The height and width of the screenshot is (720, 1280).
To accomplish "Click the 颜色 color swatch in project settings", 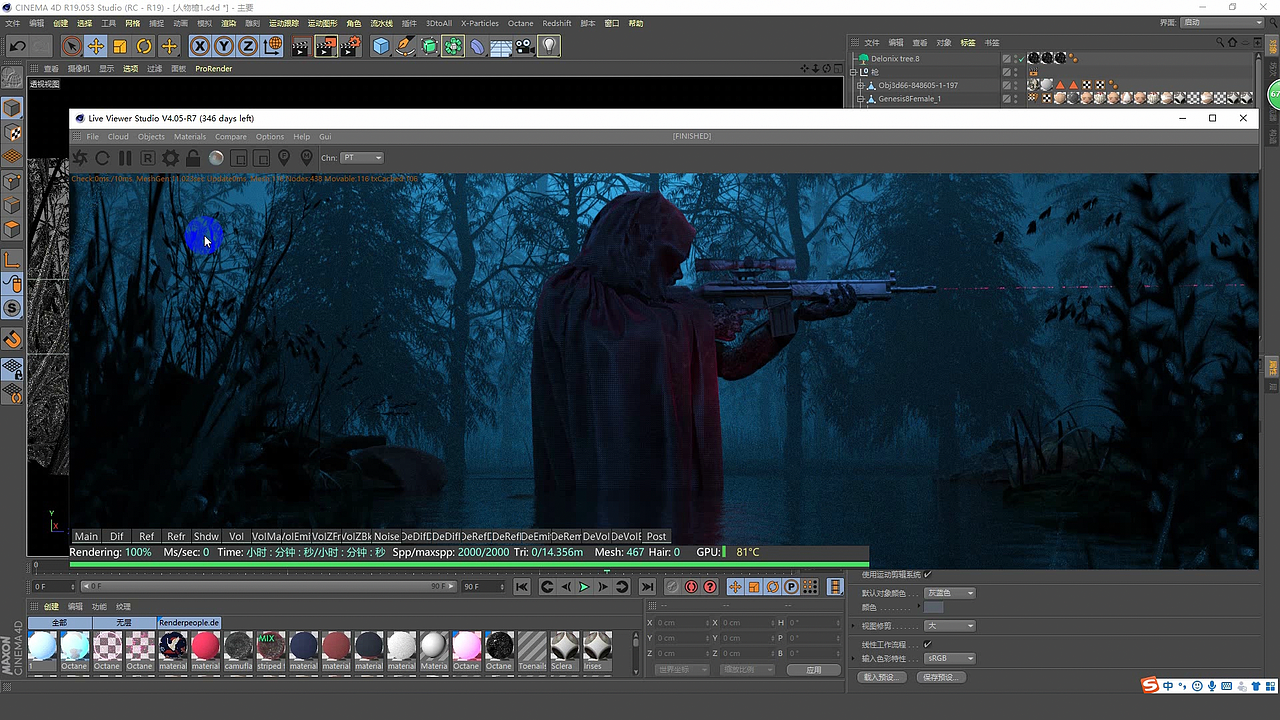I will coord(934,608).
